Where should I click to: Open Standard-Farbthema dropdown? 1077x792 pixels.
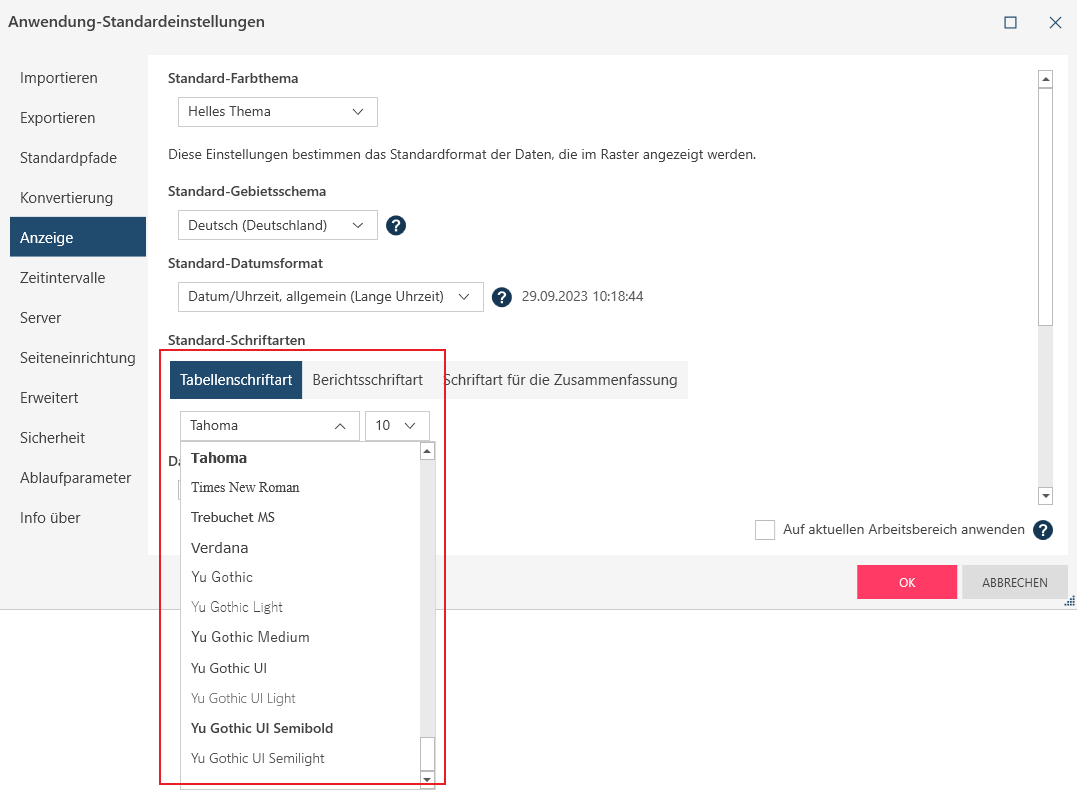tap(277, 112)
